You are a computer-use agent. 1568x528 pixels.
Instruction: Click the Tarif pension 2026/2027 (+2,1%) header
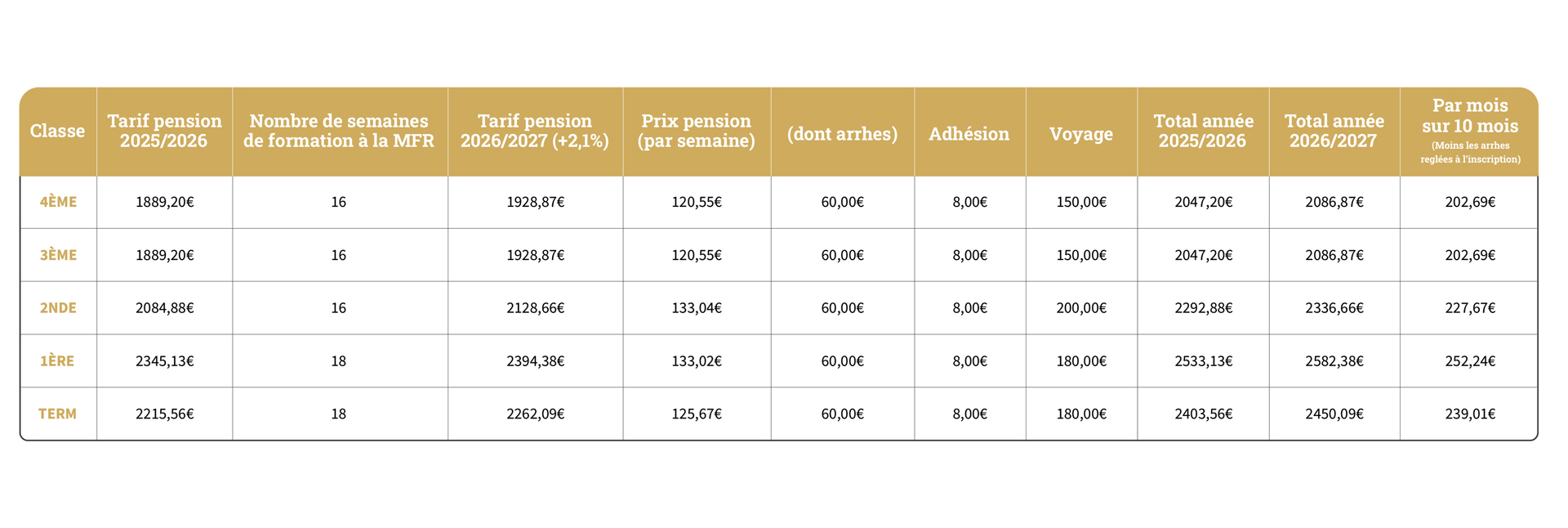tap(535, 131)
